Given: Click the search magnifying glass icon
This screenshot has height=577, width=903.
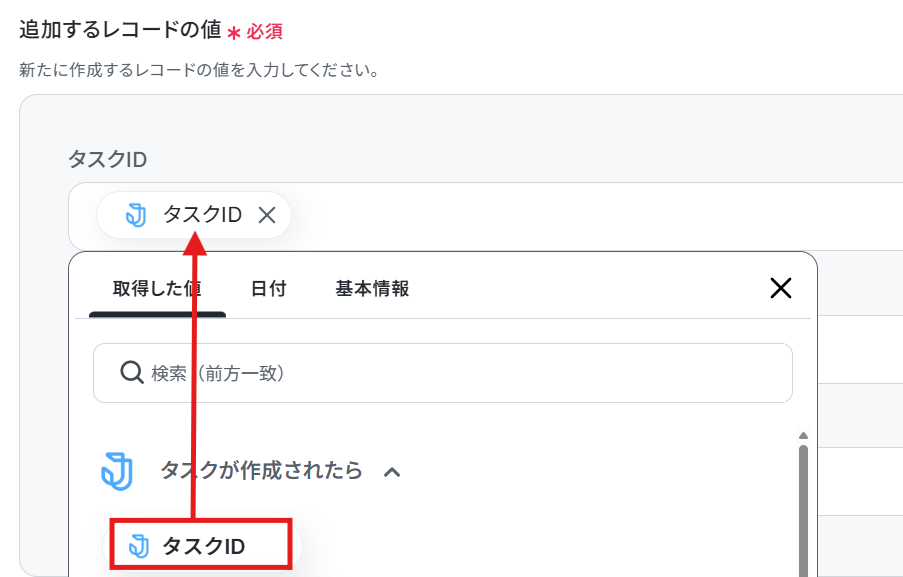Looking at the screenshot, I should point(132,373).
